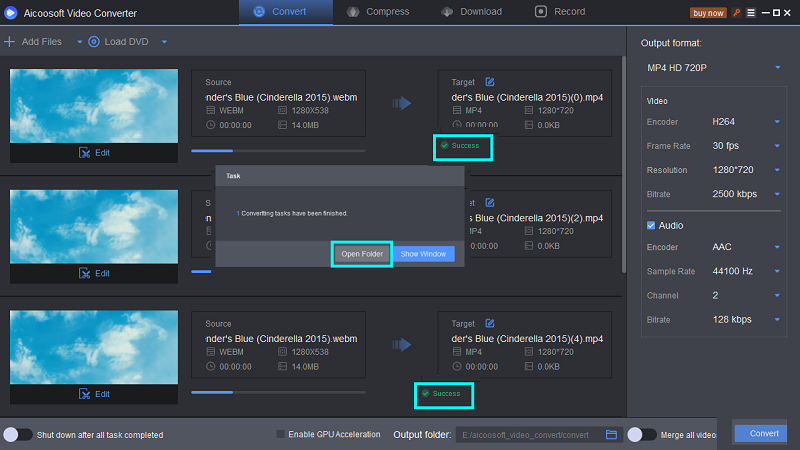
Task: Click the Load DVD disc icon
Action: click(x=94, y=42)
